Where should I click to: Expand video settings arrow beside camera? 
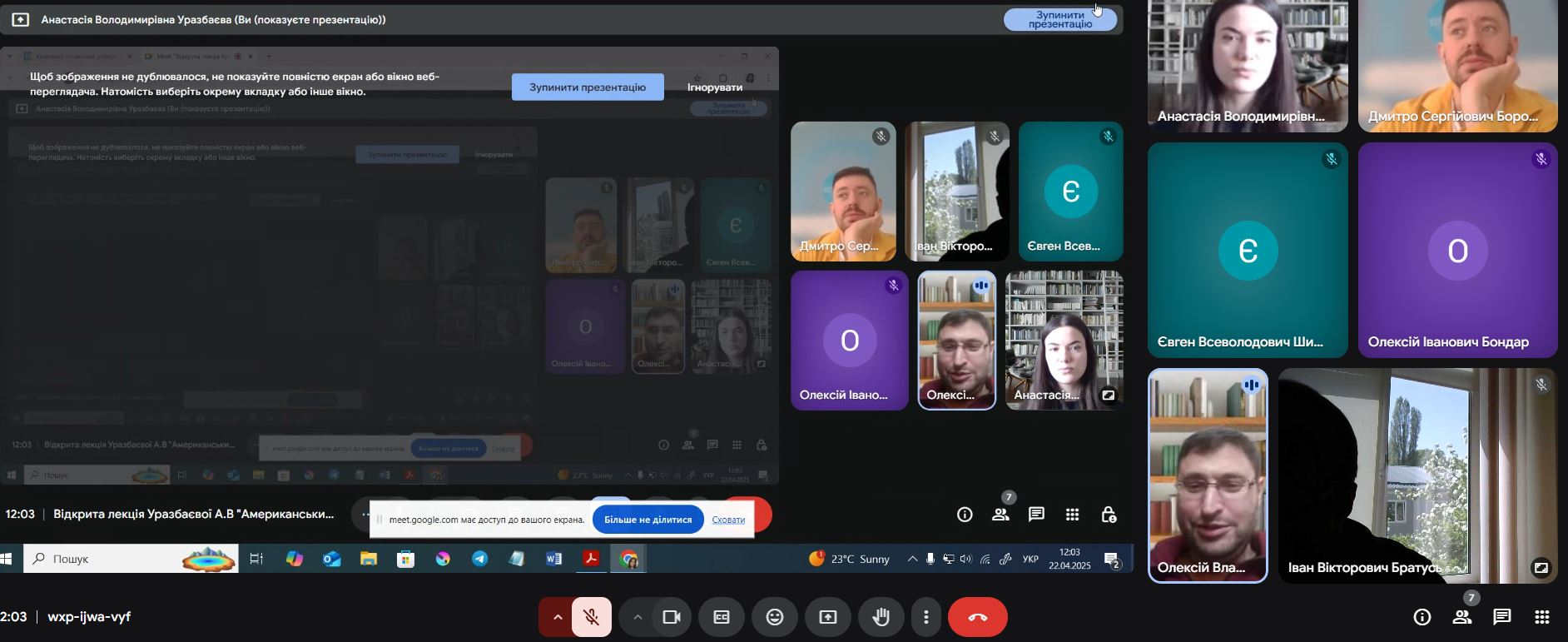click(637, 617)
